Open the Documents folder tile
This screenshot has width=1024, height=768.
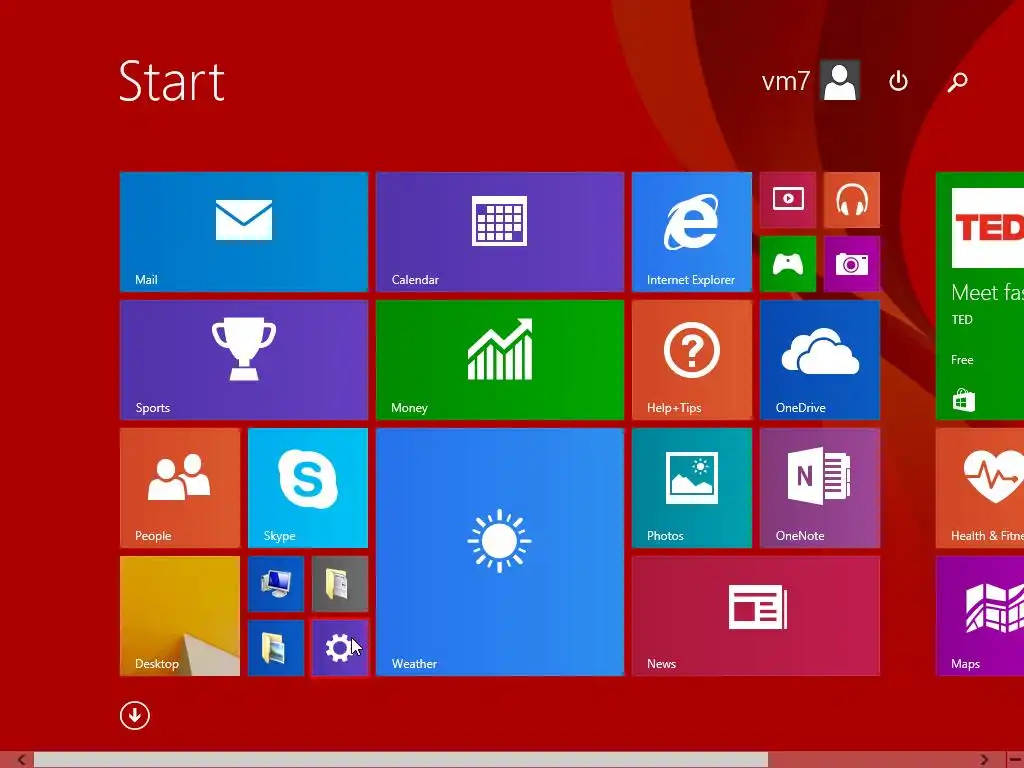click(340, 584)
